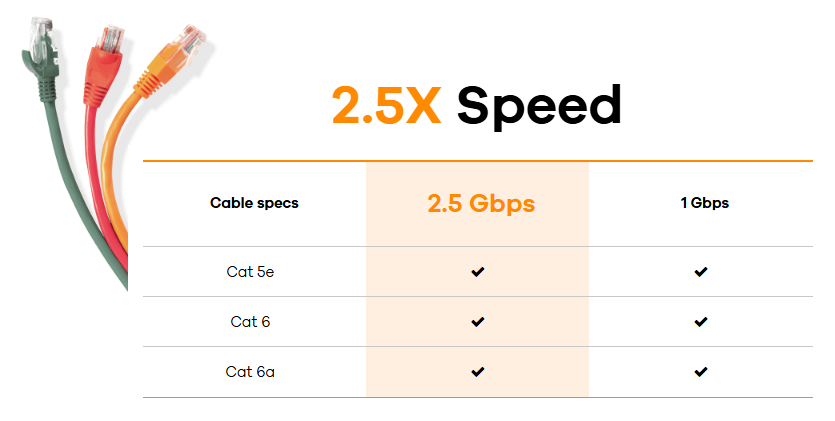
Task: Click the Cat 6a 1 Gbps checkmark
Action: 701,372
